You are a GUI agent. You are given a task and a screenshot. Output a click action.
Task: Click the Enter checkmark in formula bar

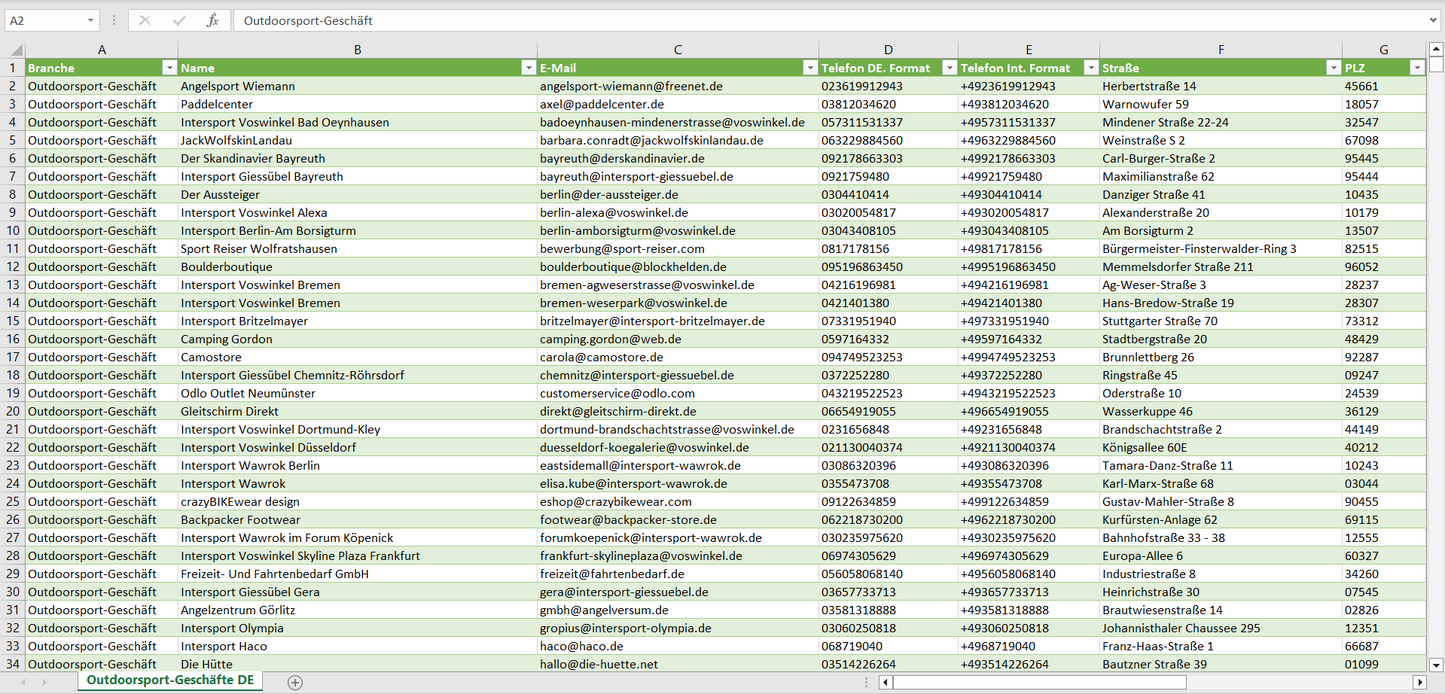(x=179, y=20)
